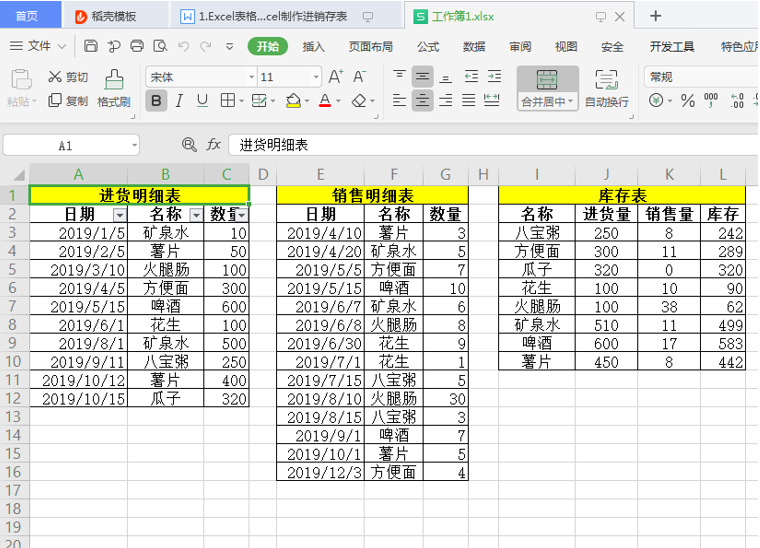Expand the Name Box dropdown arrow
Screen dimensions: 760x548
tap(134, 145)
